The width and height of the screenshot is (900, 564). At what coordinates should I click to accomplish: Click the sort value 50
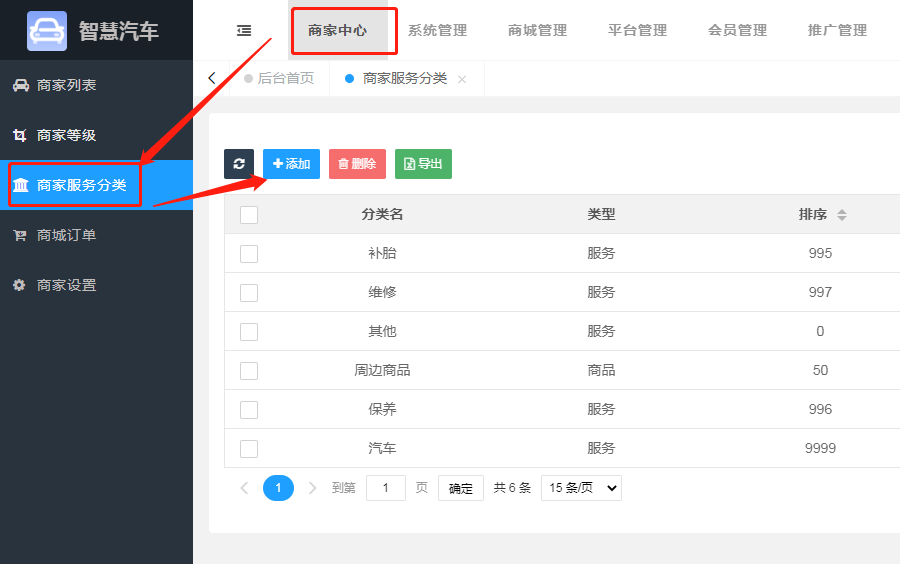pyautogui.click(x=820, y=371)
